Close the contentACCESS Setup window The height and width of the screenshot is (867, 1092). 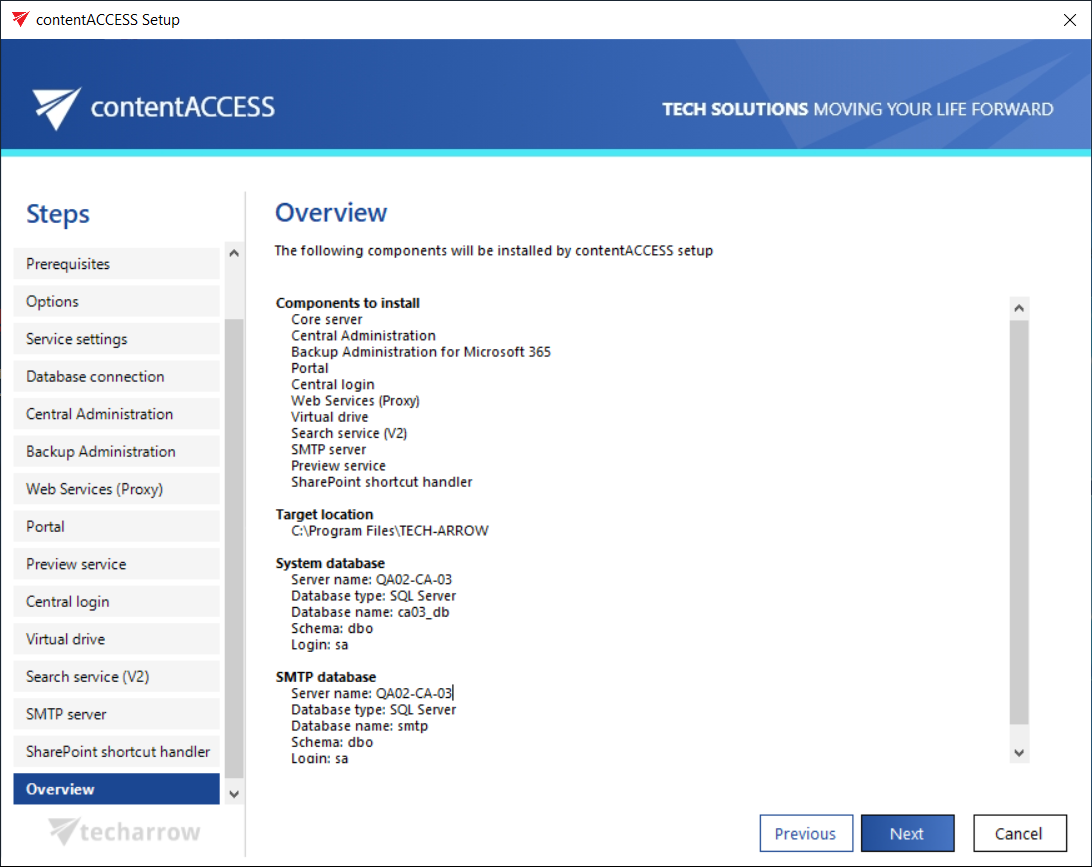(x=1069, y=20)
